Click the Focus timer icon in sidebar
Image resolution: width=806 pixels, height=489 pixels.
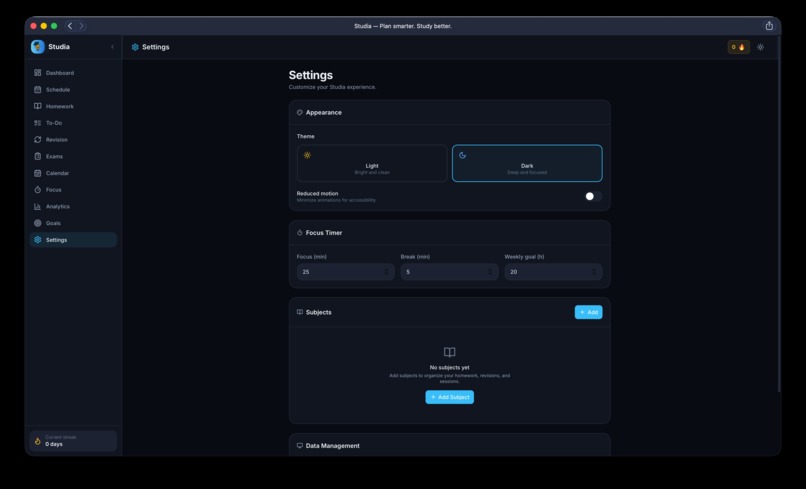[38, 190]
